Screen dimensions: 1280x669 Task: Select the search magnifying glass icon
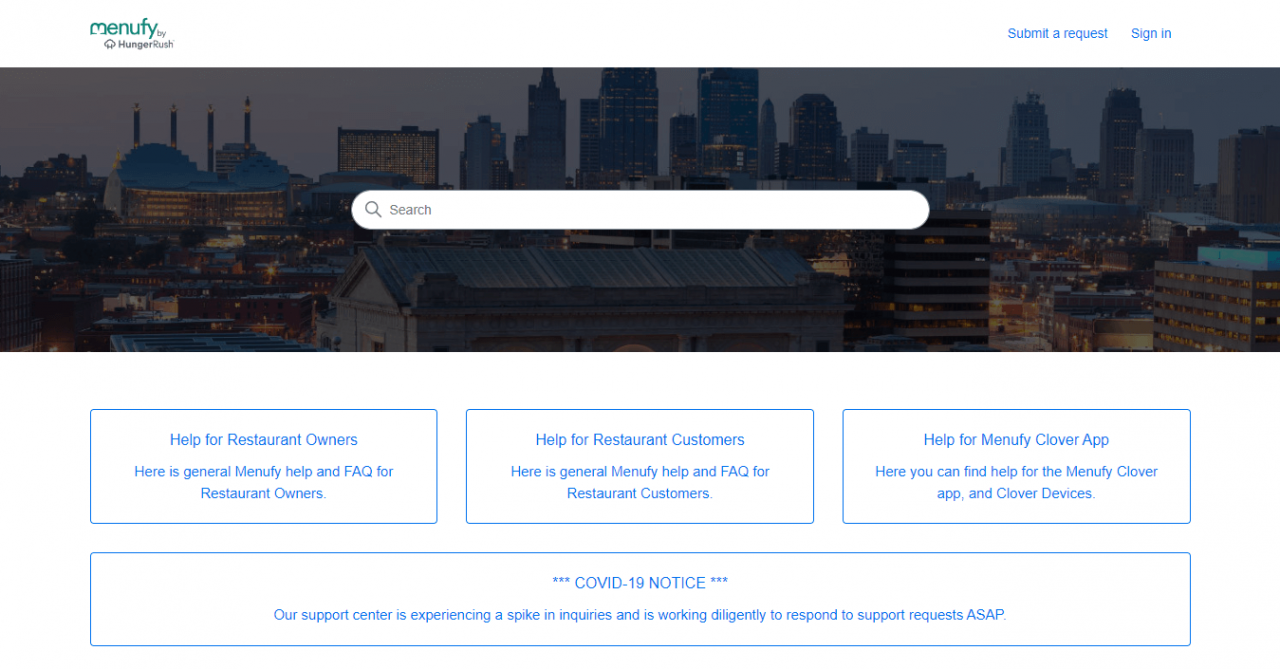coord(373,209)
